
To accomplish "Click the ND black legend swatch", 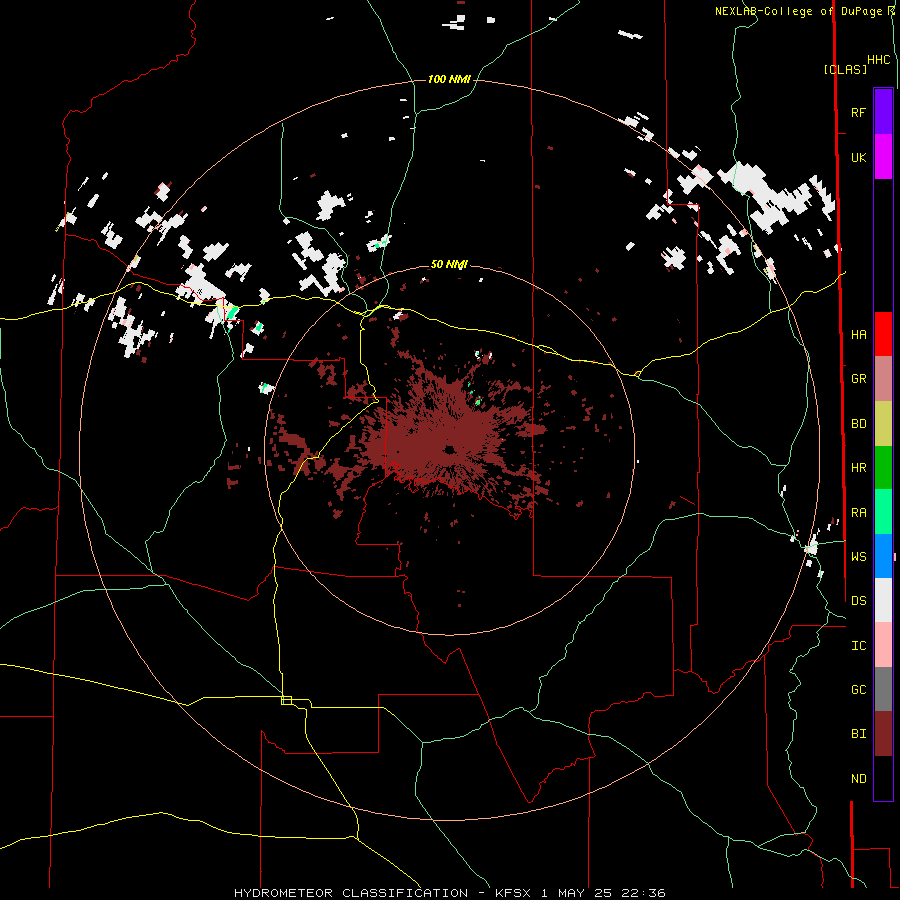I will (883, 778).
